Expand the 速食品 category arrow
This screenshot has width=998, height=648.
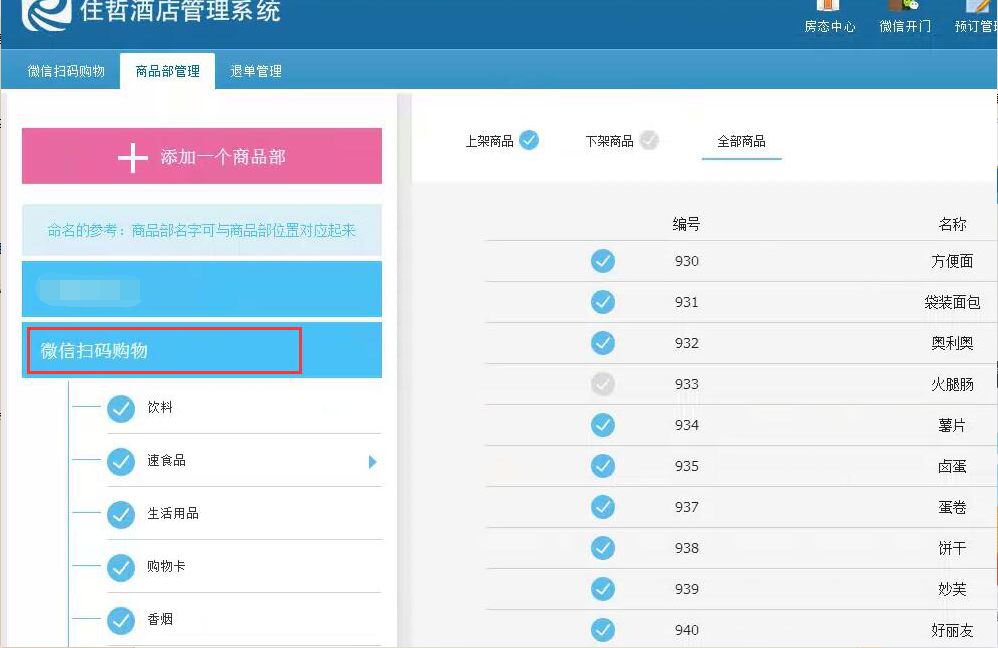373,462
